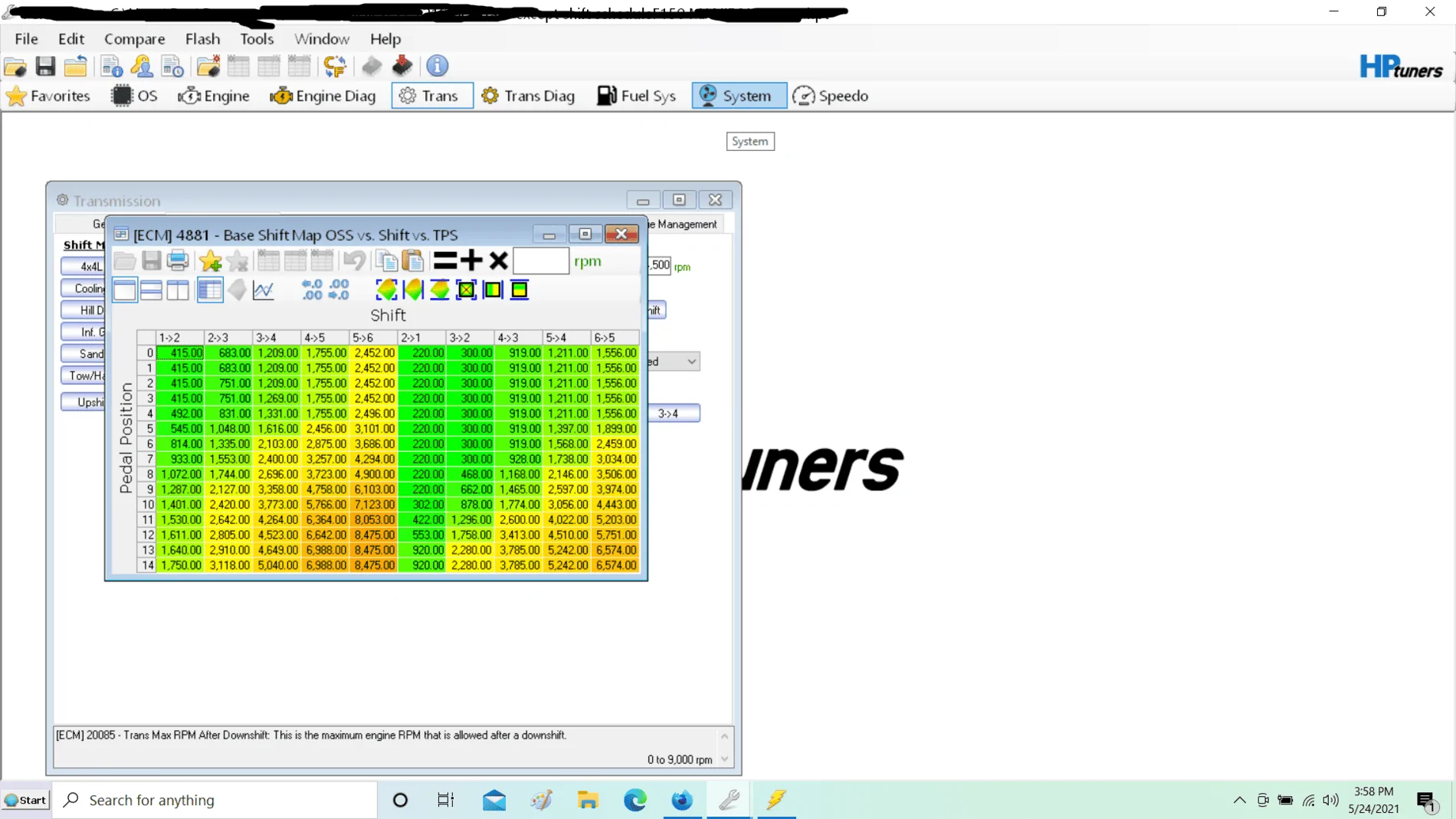The image size is (1456, 819).
Task: Open the file information page icon
Action: (112, 67)
